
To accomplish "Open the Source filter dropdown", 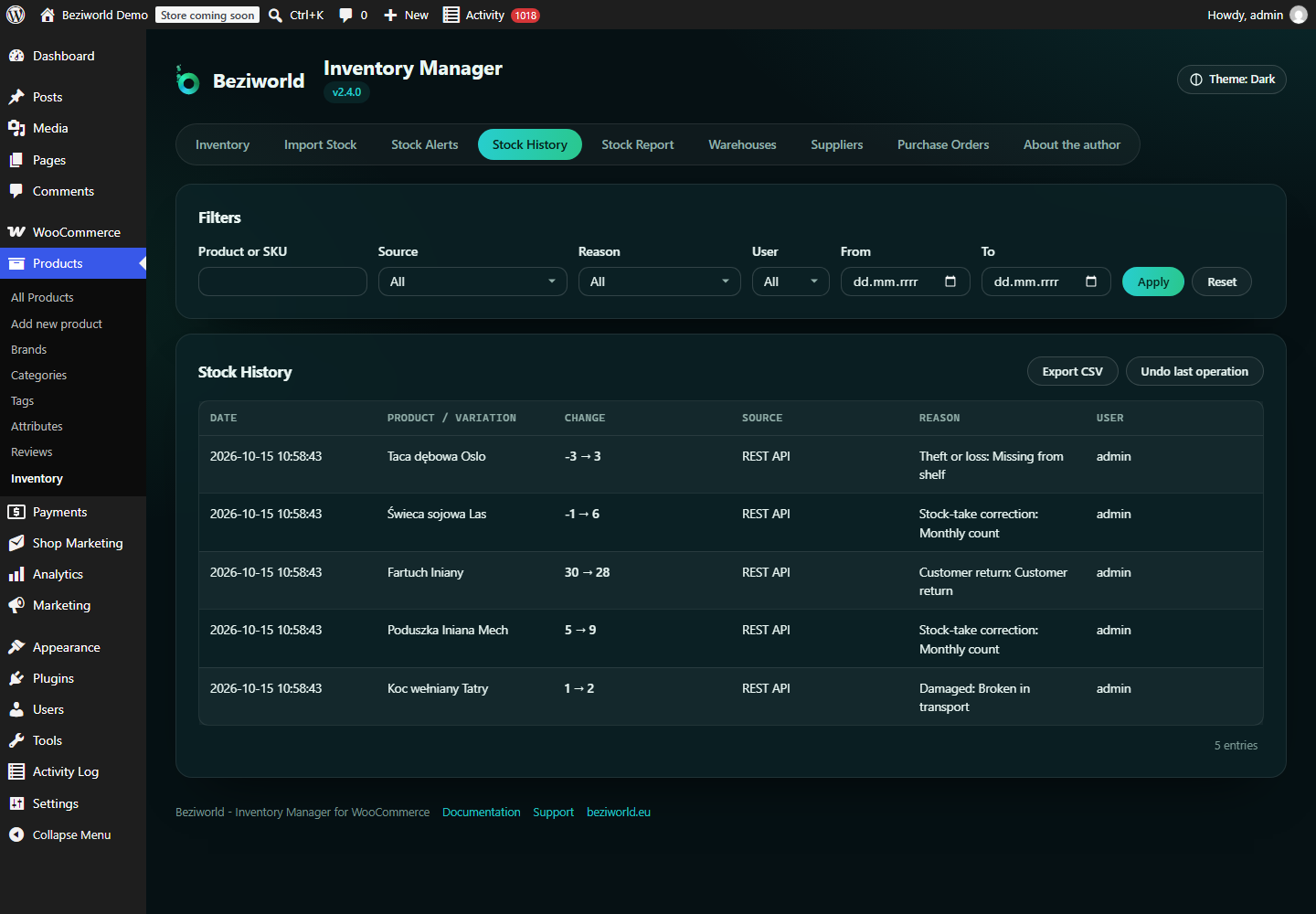I will tap(472, 282).
